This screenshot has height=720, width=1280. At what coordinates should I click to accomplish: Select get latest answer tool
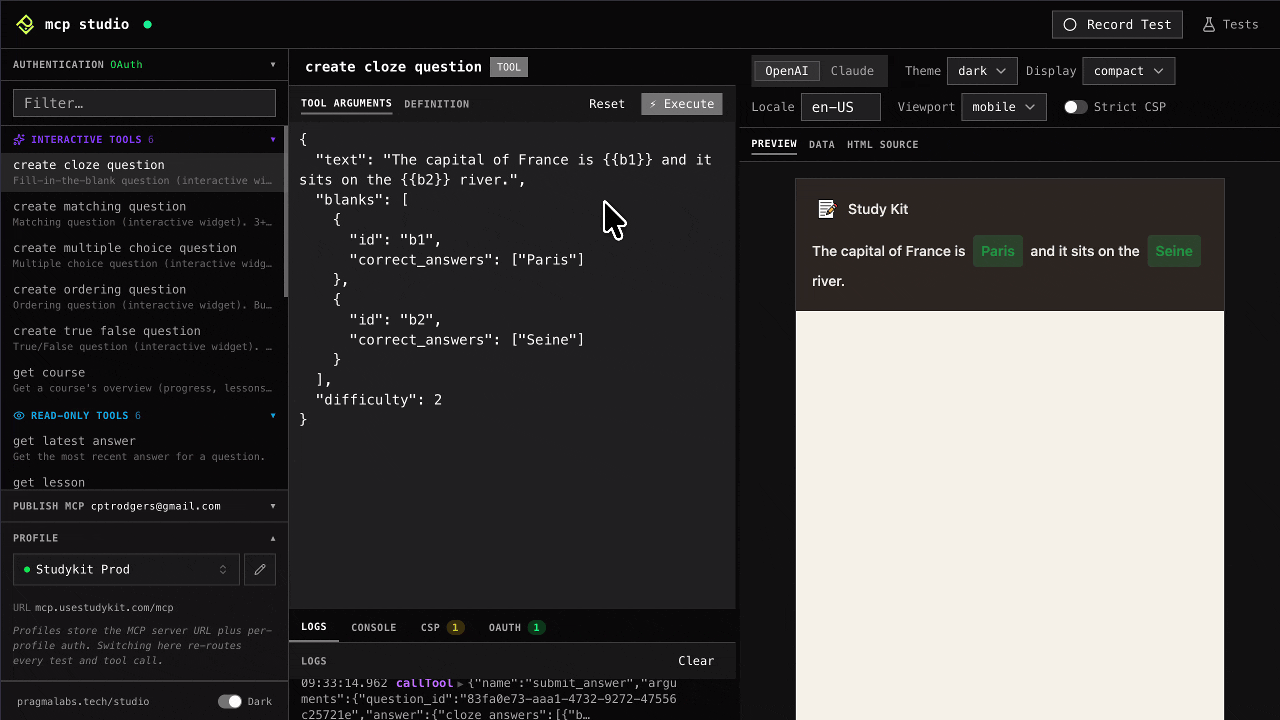click(x=144, y=448)
